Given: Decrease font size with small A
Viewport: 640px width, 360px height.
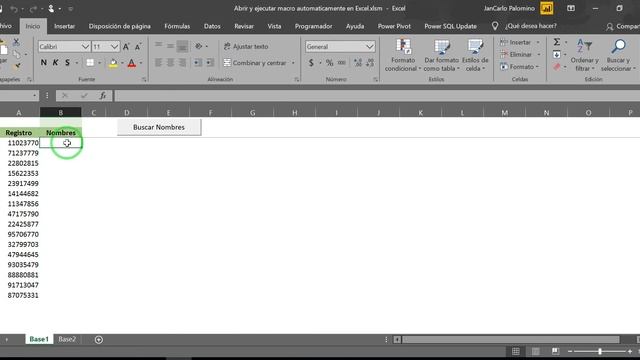Looking at the screenshot, I should click(x=138, y=47).
